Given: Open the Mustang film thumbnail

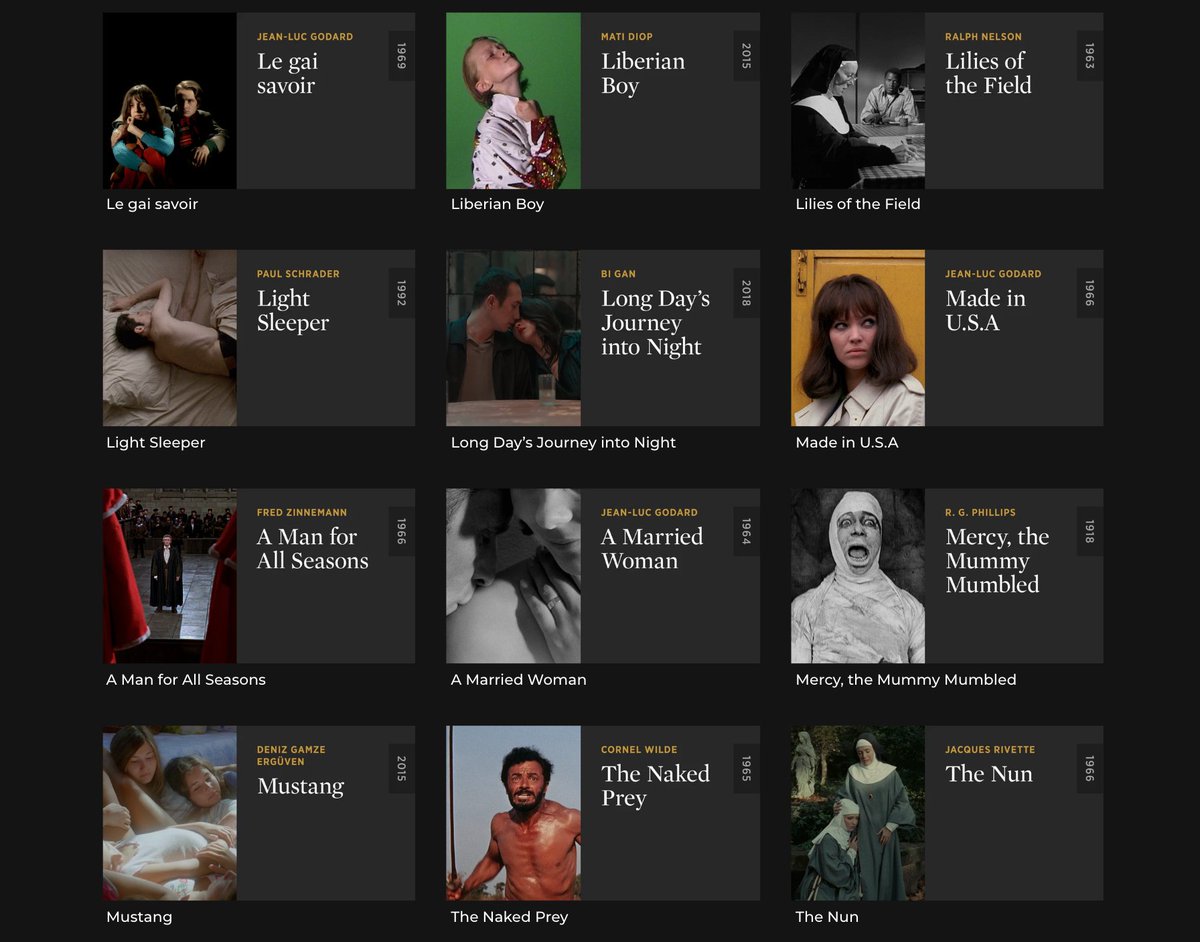Looking at the screenshot, I should [170, 813].
